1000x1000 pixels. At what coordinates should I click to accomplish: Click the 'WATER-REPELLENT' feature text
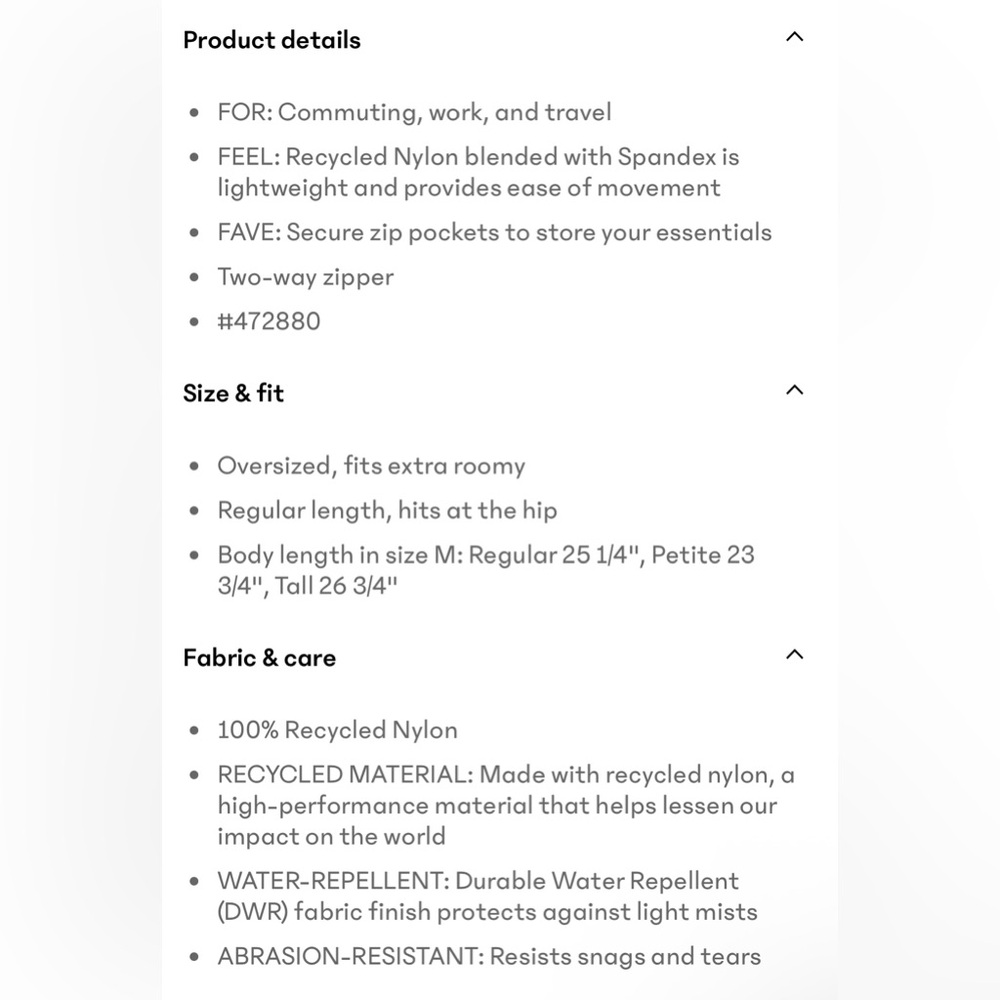coord(478,881)
